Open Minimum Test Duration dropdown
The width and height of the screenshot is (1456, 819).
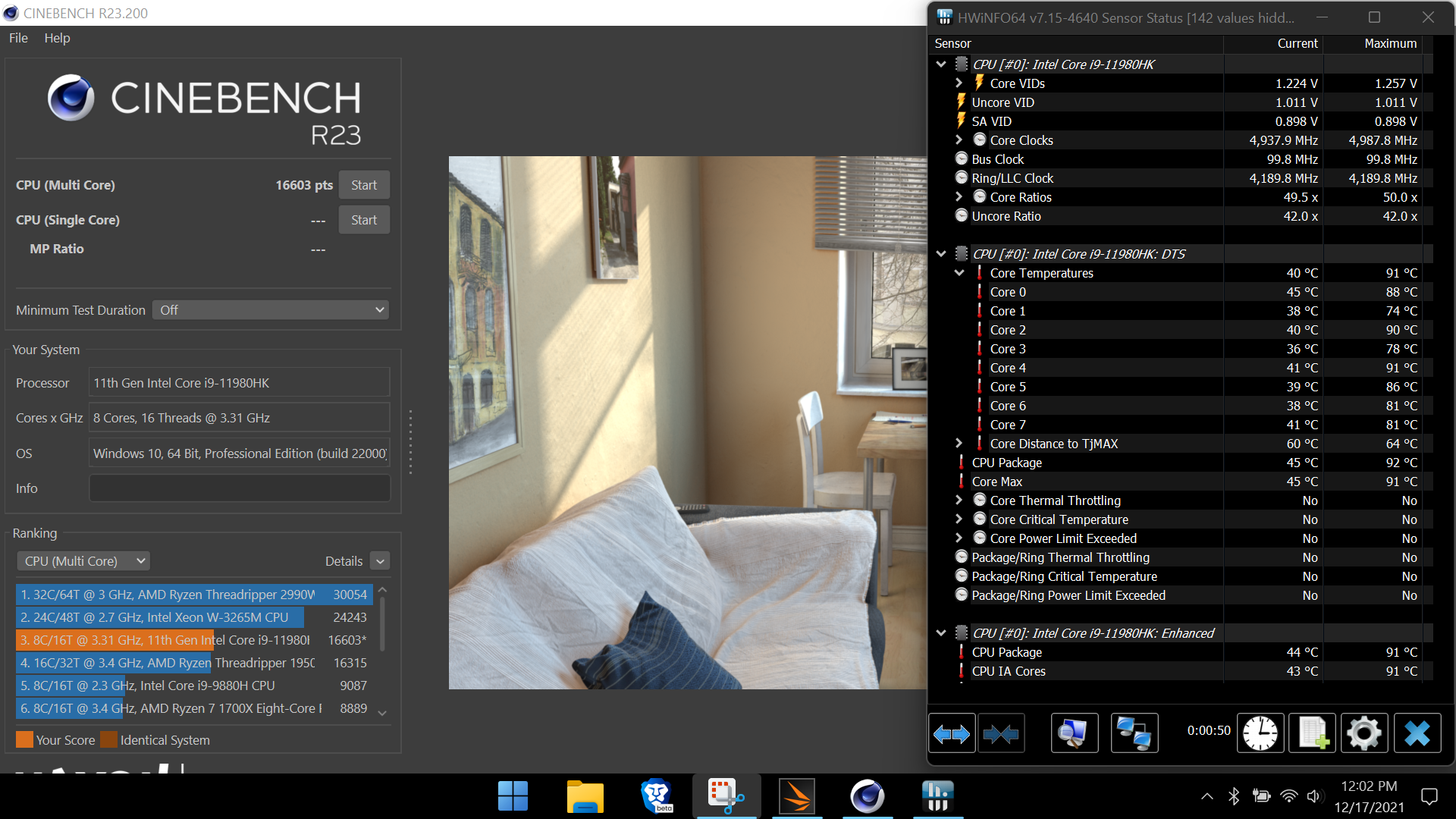271,310
